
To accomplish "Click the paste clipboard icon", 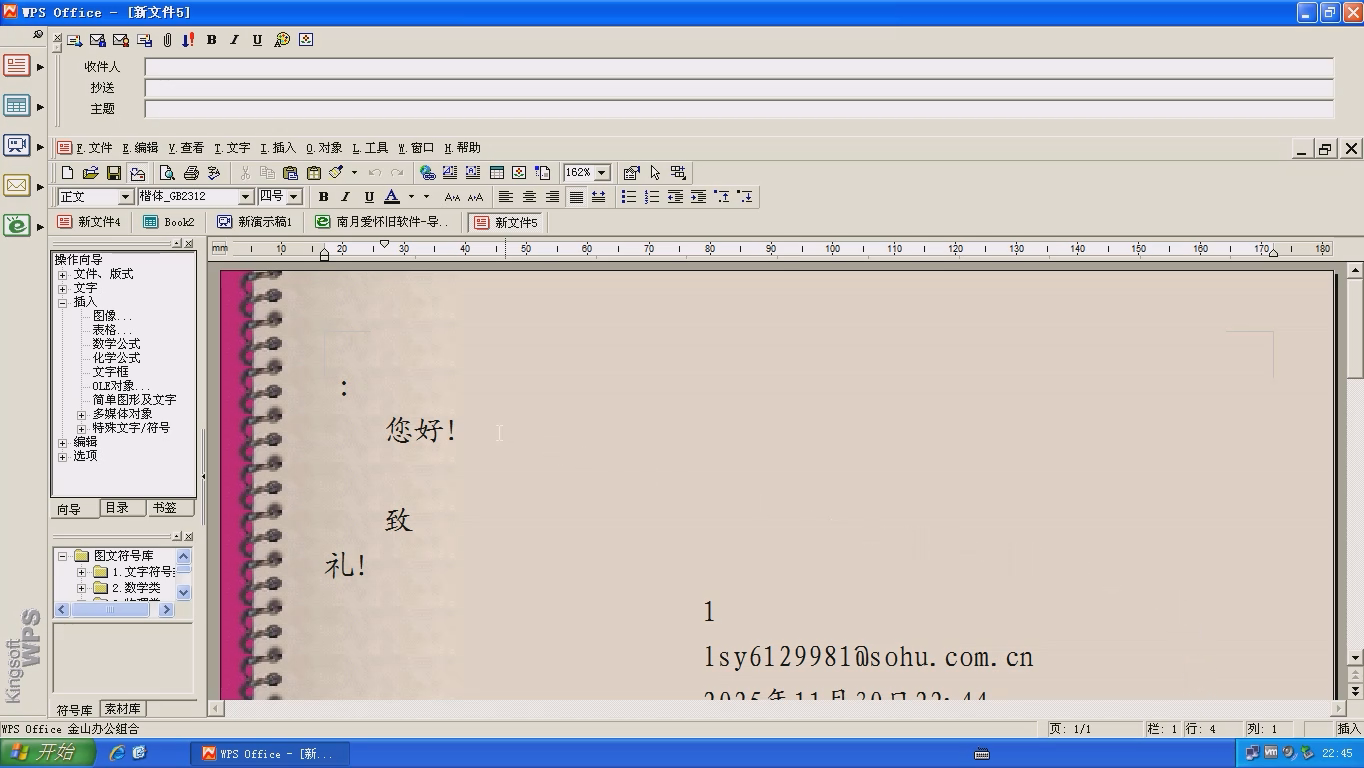I will tap(290, 173).
